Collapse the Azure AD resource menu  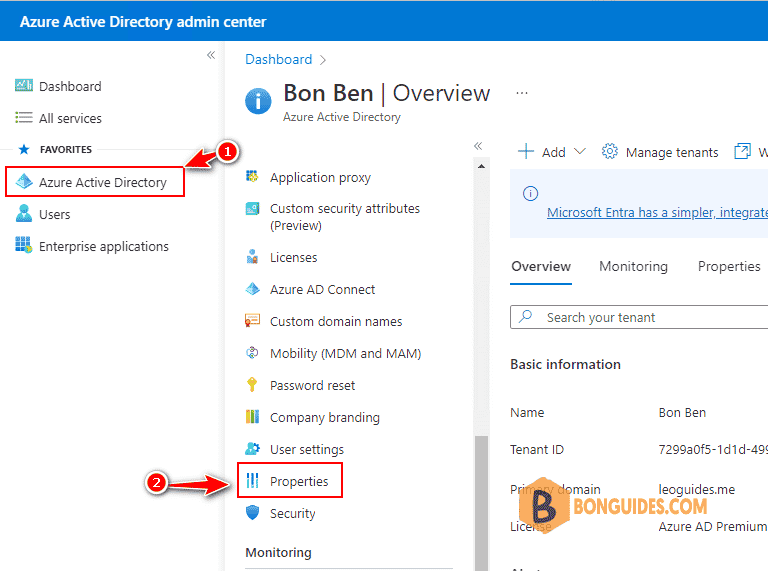point(478,145)
